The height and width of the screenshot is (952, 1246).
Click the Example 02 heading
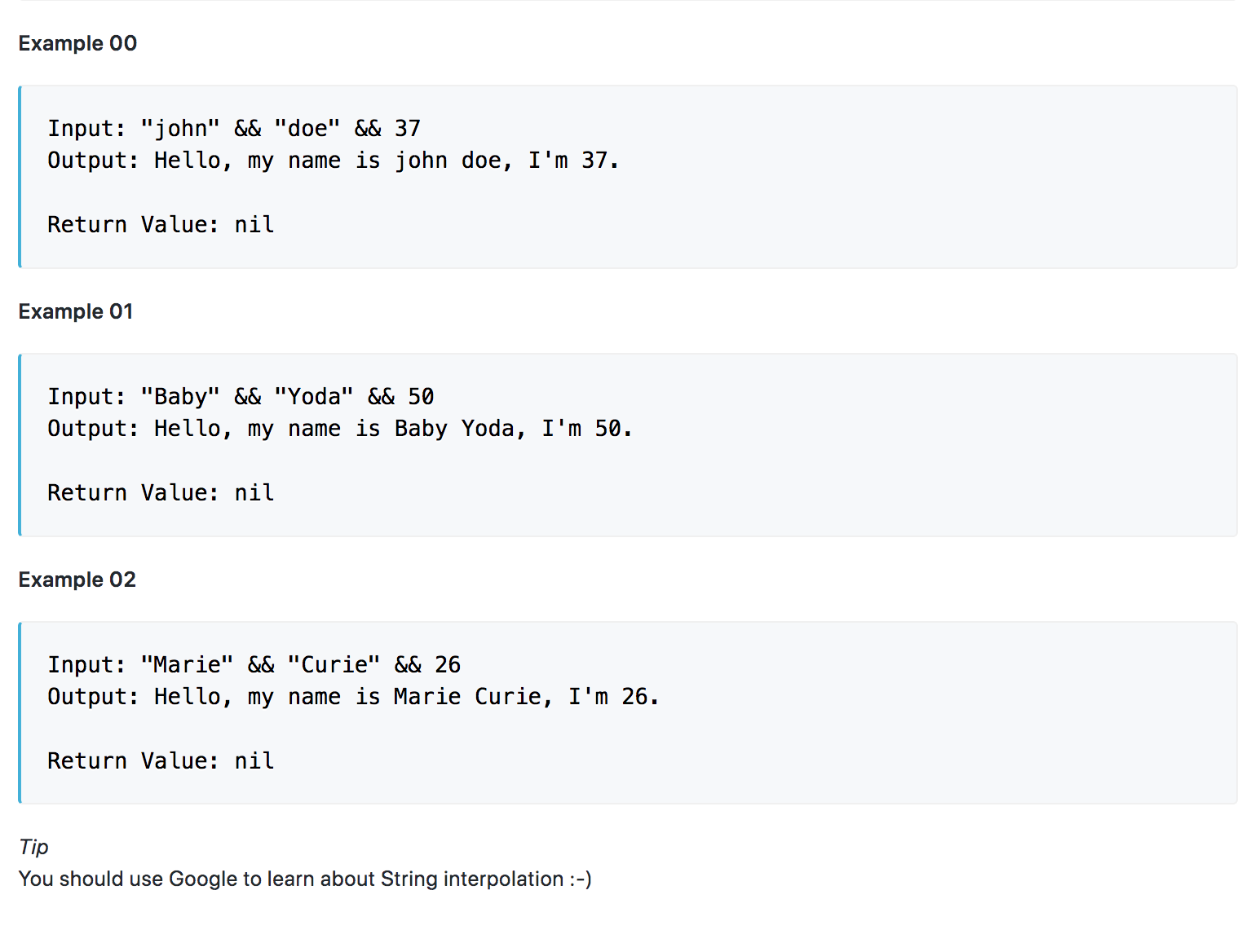pos(77,579)
